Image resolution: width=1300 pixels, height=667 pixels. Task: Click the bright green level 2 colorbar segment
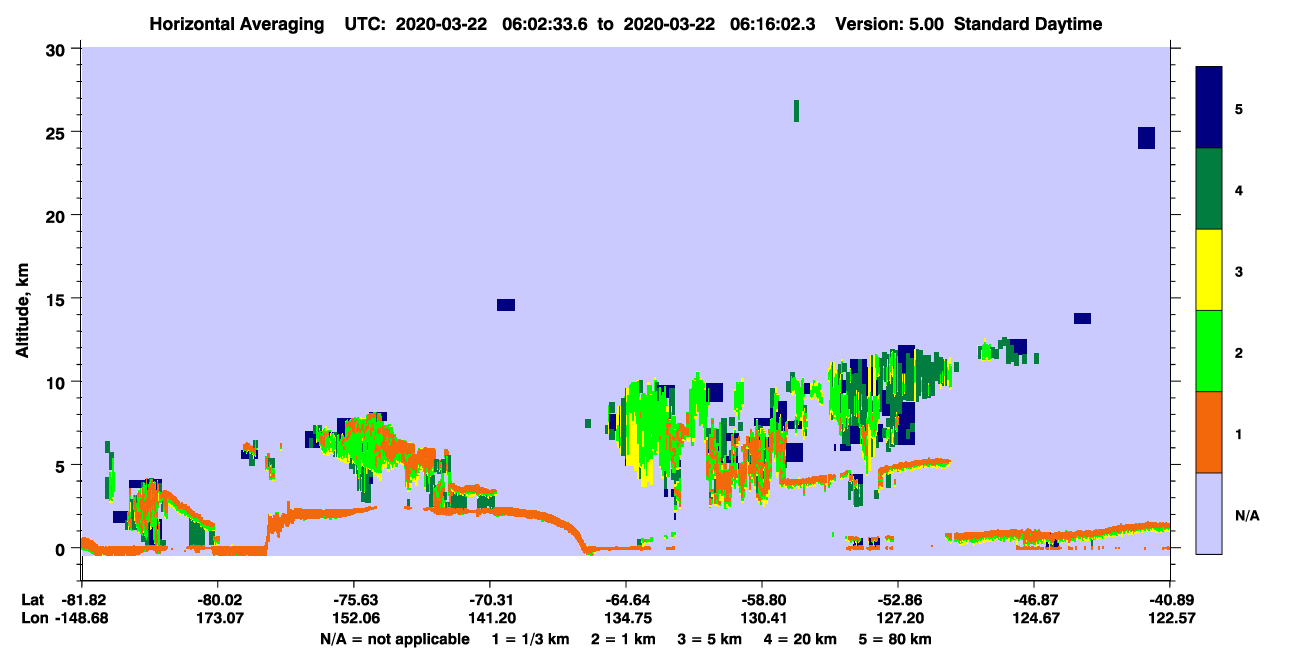click(x=1209, y=351)
